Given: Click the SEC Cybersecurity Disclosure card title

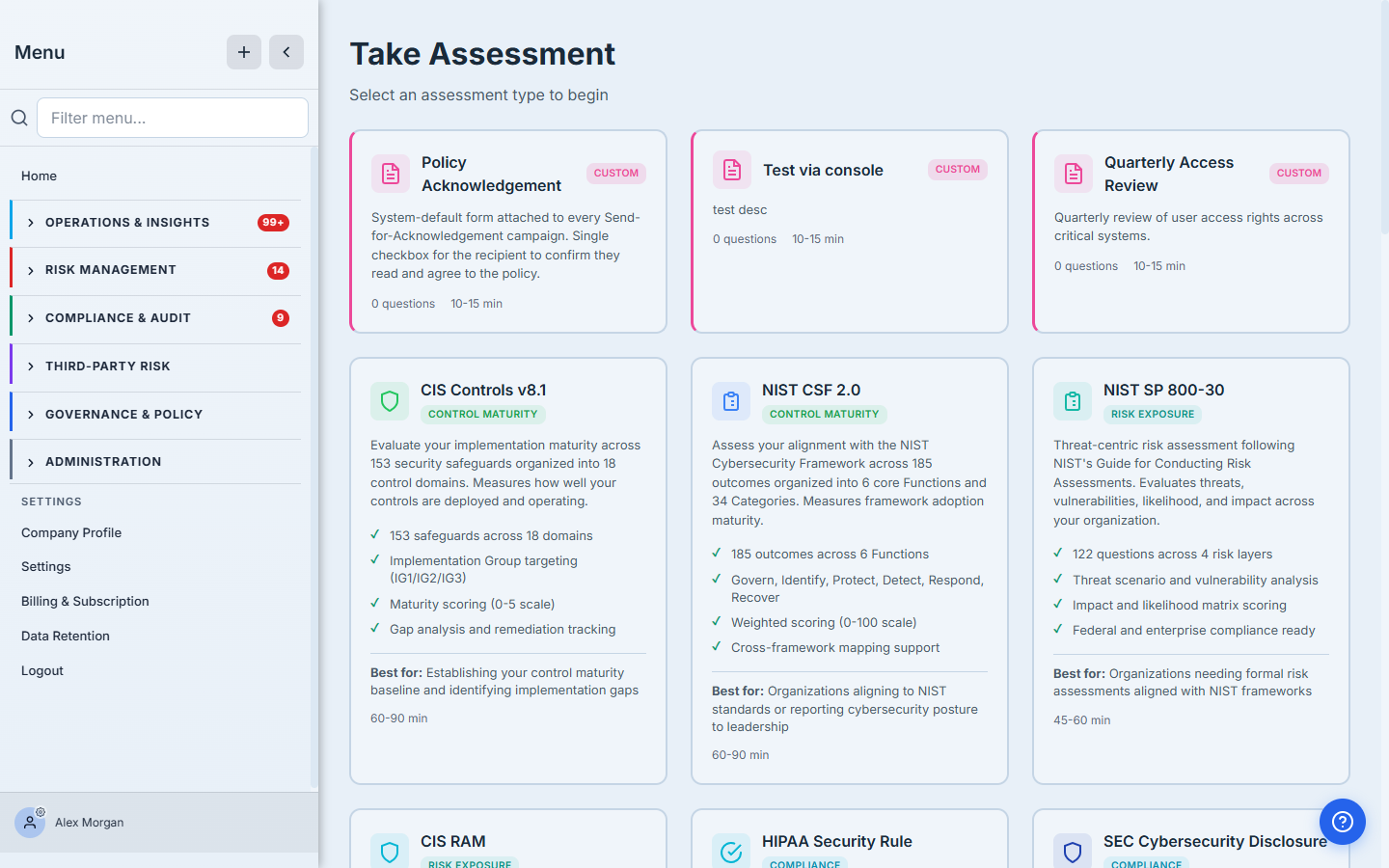Looking at the screenshot, I should [x=1215, y=841].
